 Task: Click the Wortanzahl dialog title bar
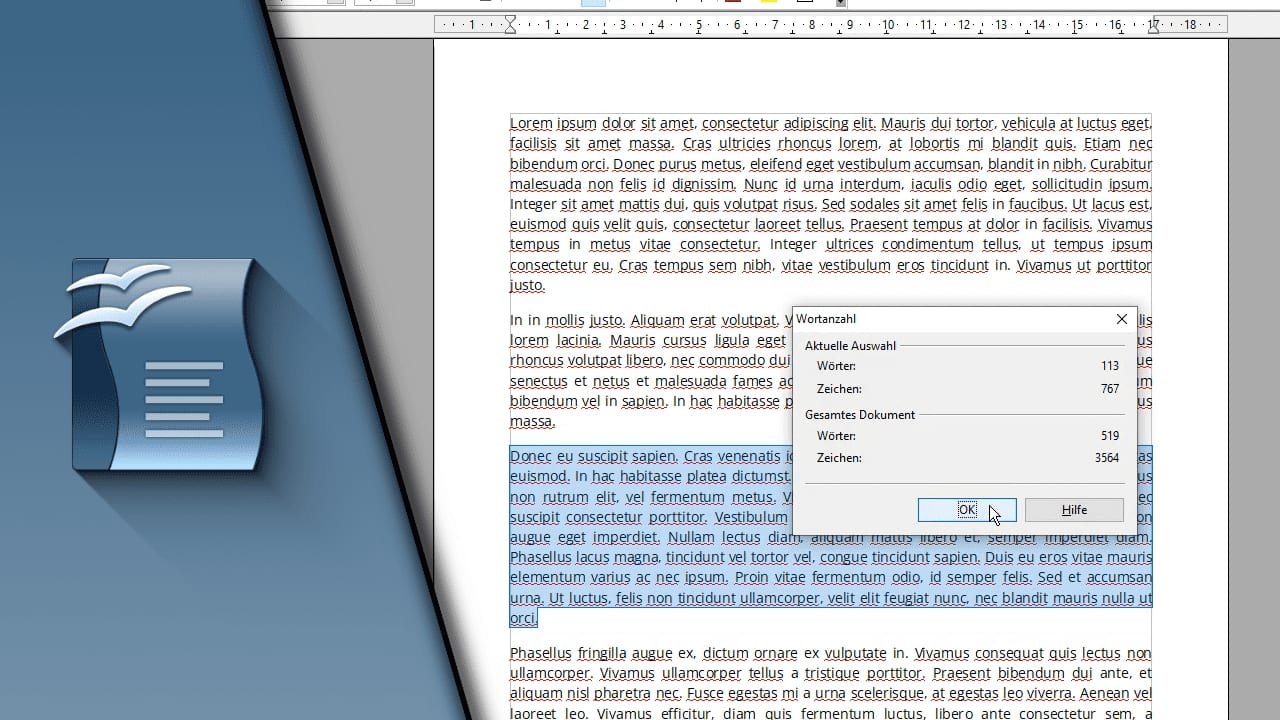[x=950, y=319]
